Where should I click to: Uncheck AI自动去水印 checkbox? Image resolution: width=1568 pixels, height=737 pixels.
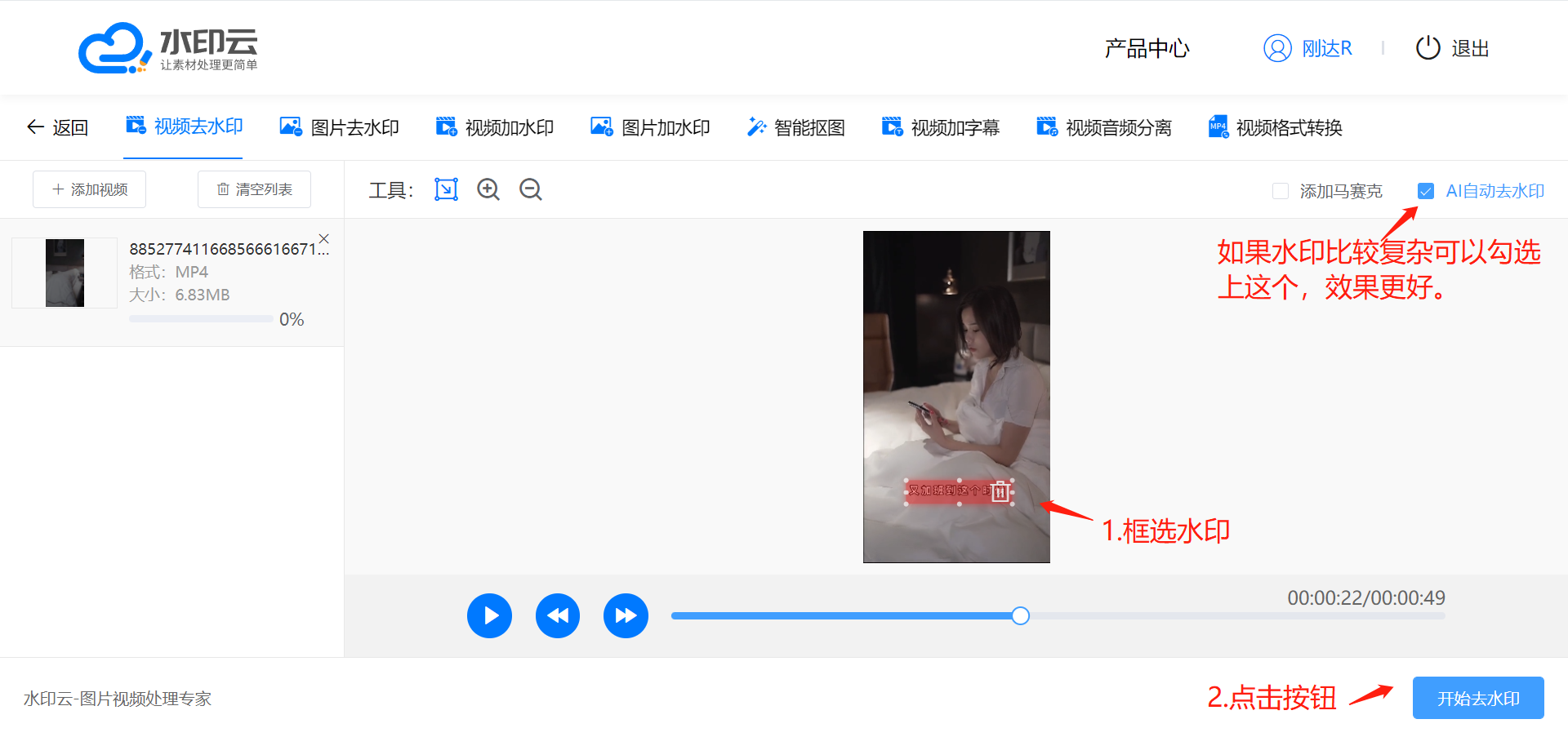[x=1425, y=191]
